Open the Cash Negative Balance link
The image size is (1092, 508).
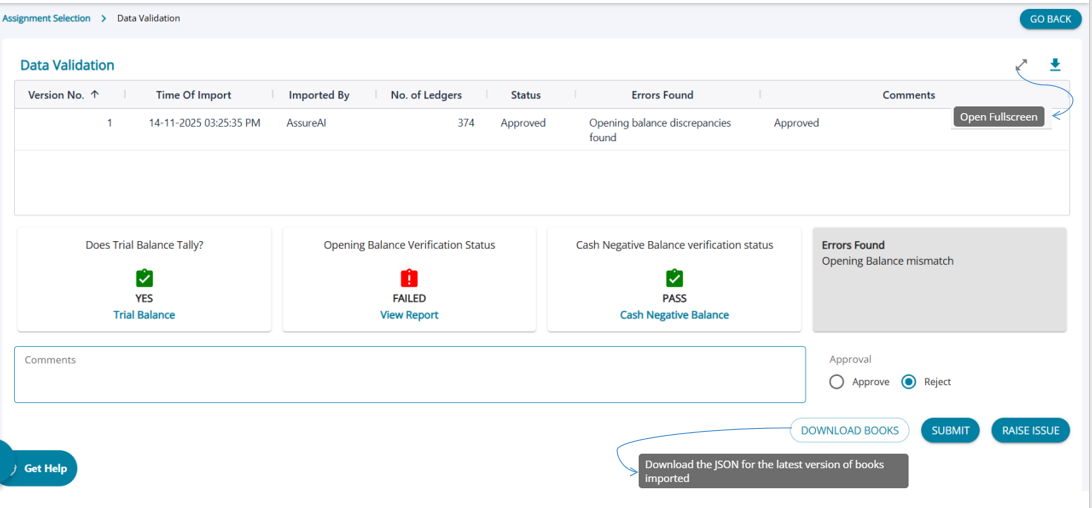tap(674, 315)
